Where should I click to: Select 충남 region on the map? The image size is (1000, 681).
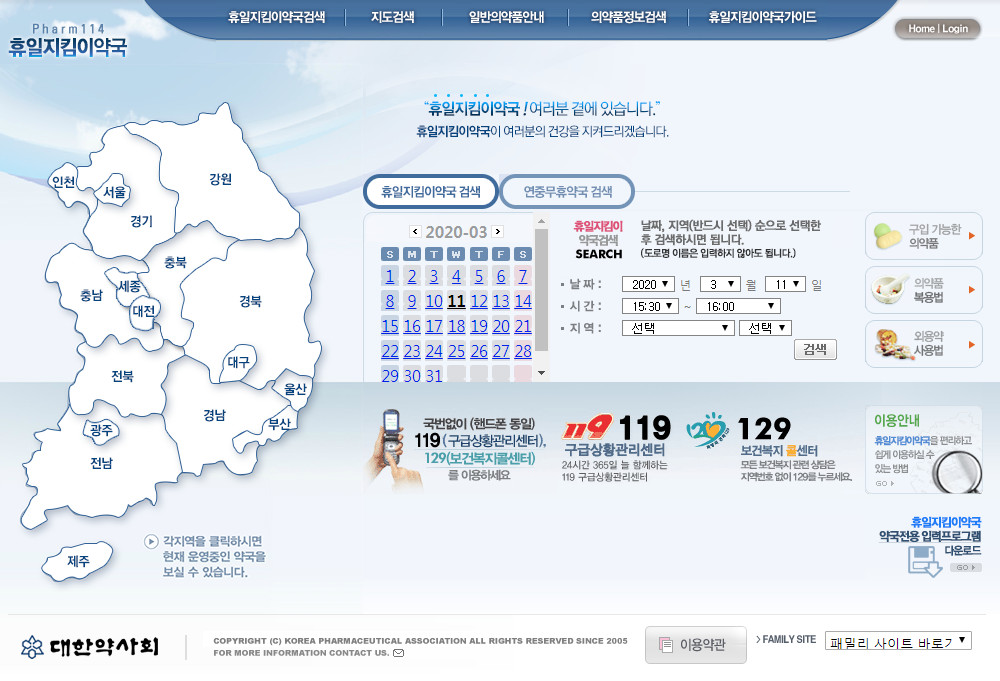[91, 295]
